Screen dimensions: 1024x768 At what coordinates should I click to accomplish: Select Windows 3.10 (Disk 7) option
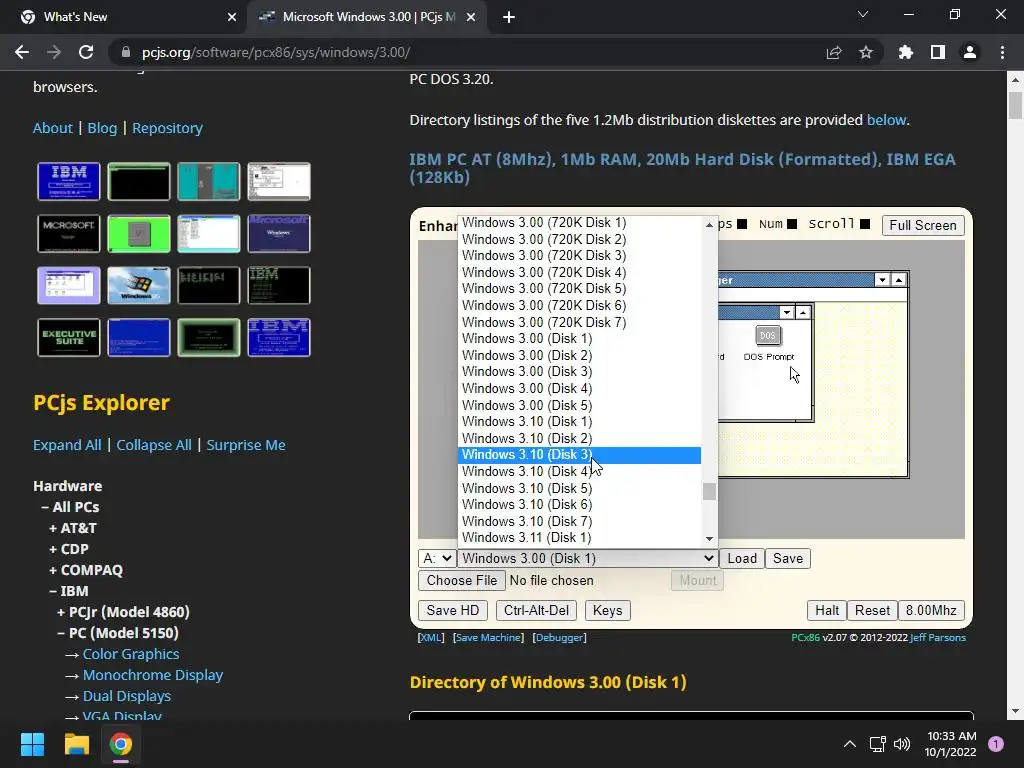pyautogui.click(x=580, y=521)
